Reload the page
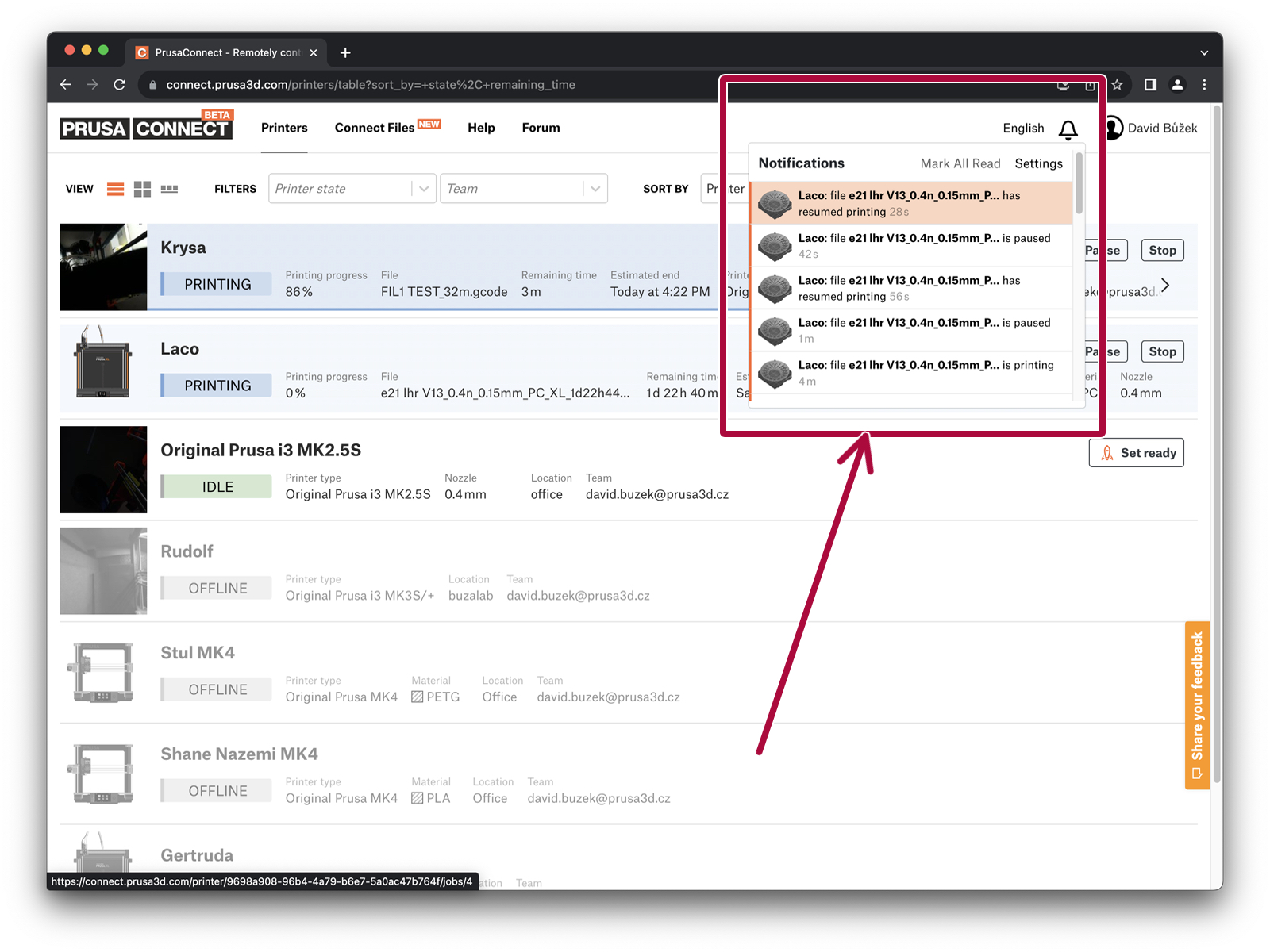The width and height of the screenshot is (1270, 952). point(120,85)
